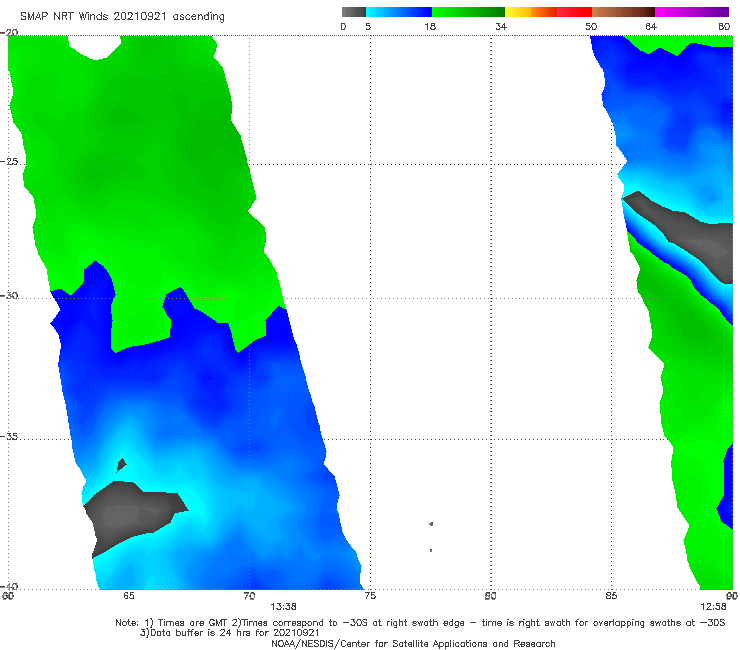Click the longitude label '75'
The image size is (740, 650).
click(370, 596)
